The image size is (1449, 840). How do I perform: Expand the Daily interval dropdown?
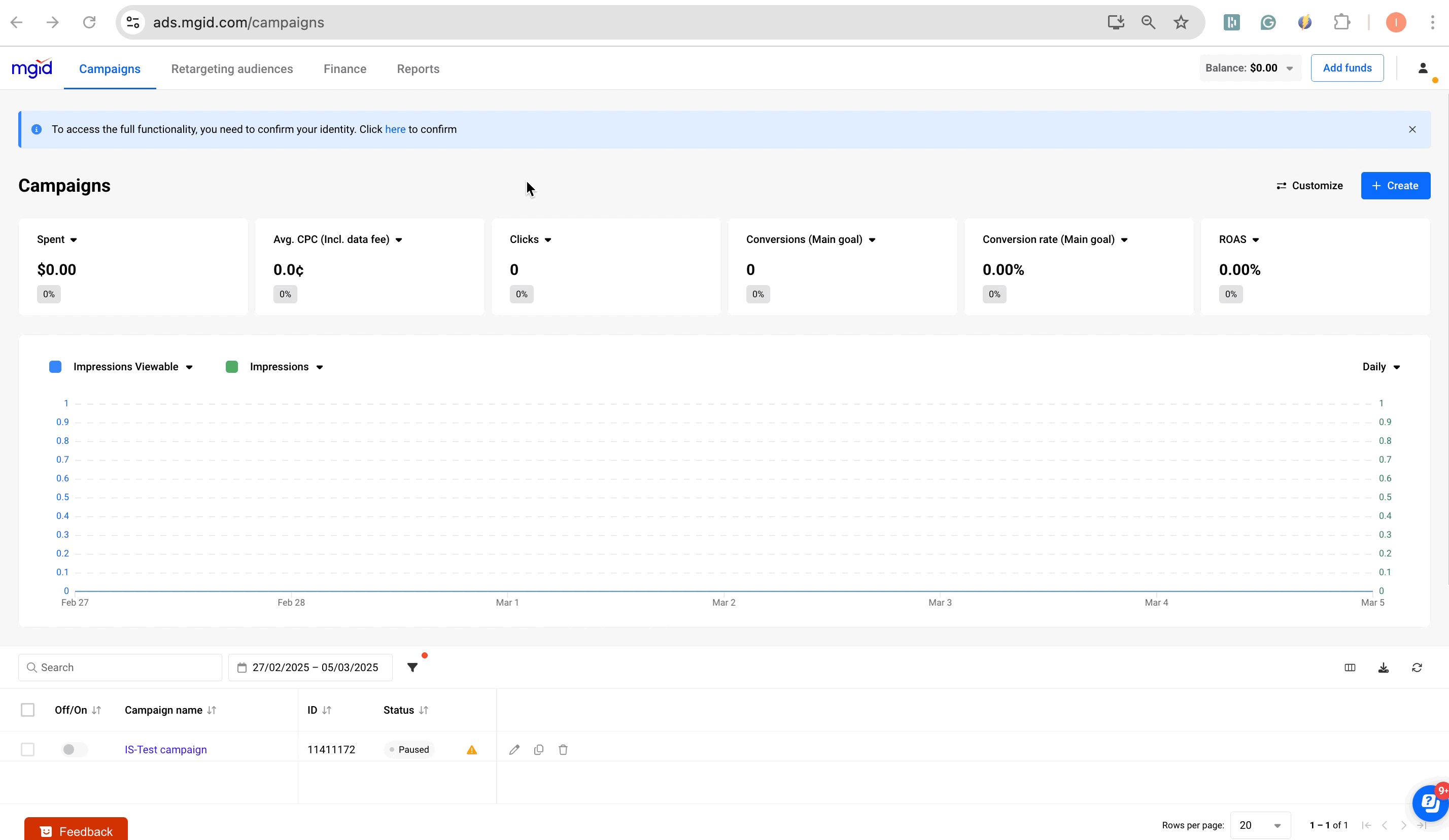point(1381,367)
